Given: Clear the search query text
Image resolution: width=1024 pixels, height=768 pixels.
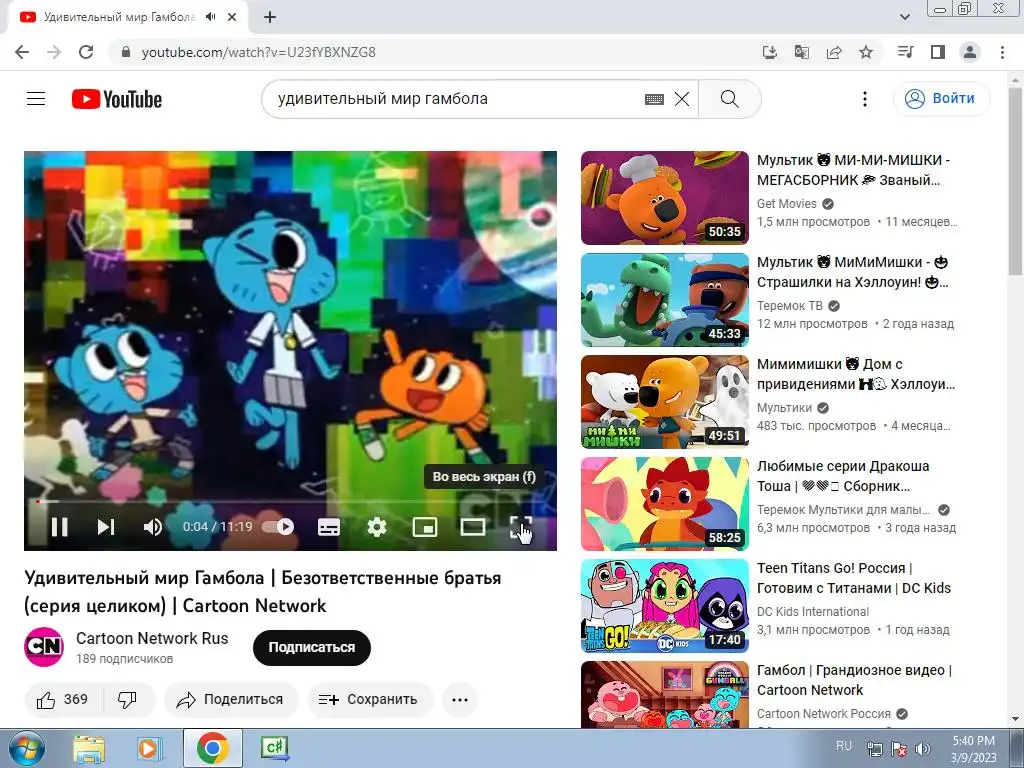Looking at the screenshot, I should 682,99.
